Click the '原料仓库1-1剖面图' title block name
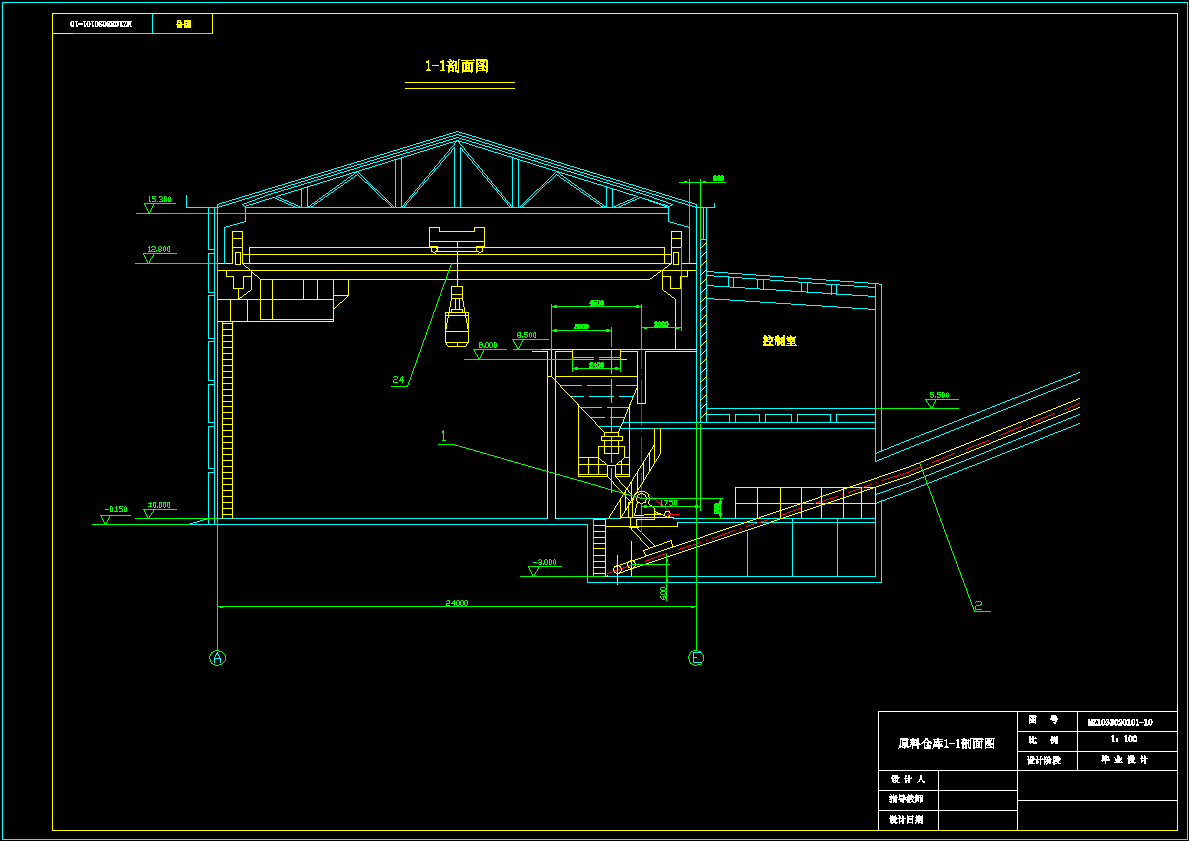The height and width of the screenshot is (841, 1189). click(946, 743)
